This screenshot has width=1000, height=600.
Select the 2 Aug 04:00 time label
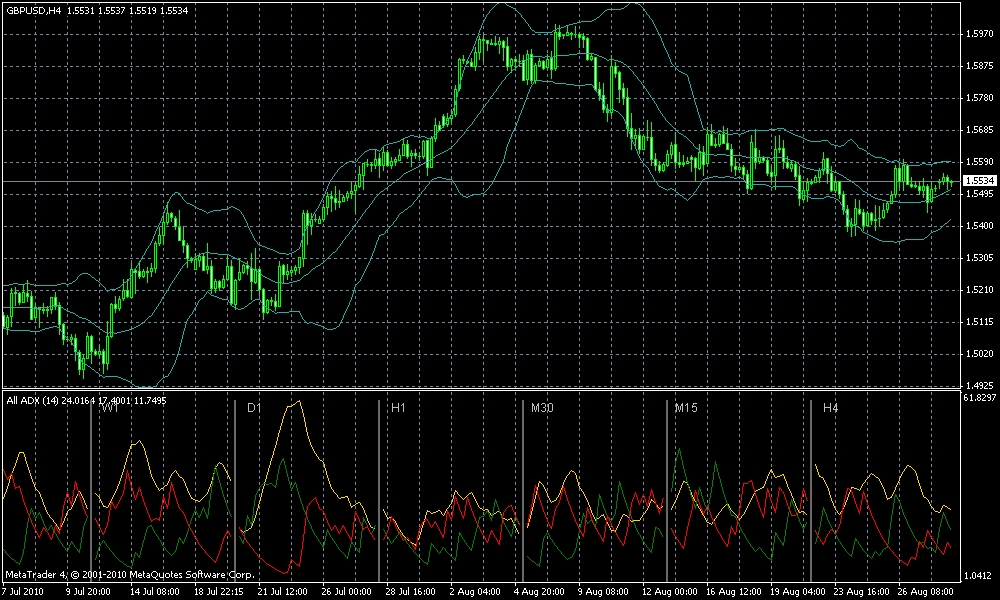tap(474, 592)
